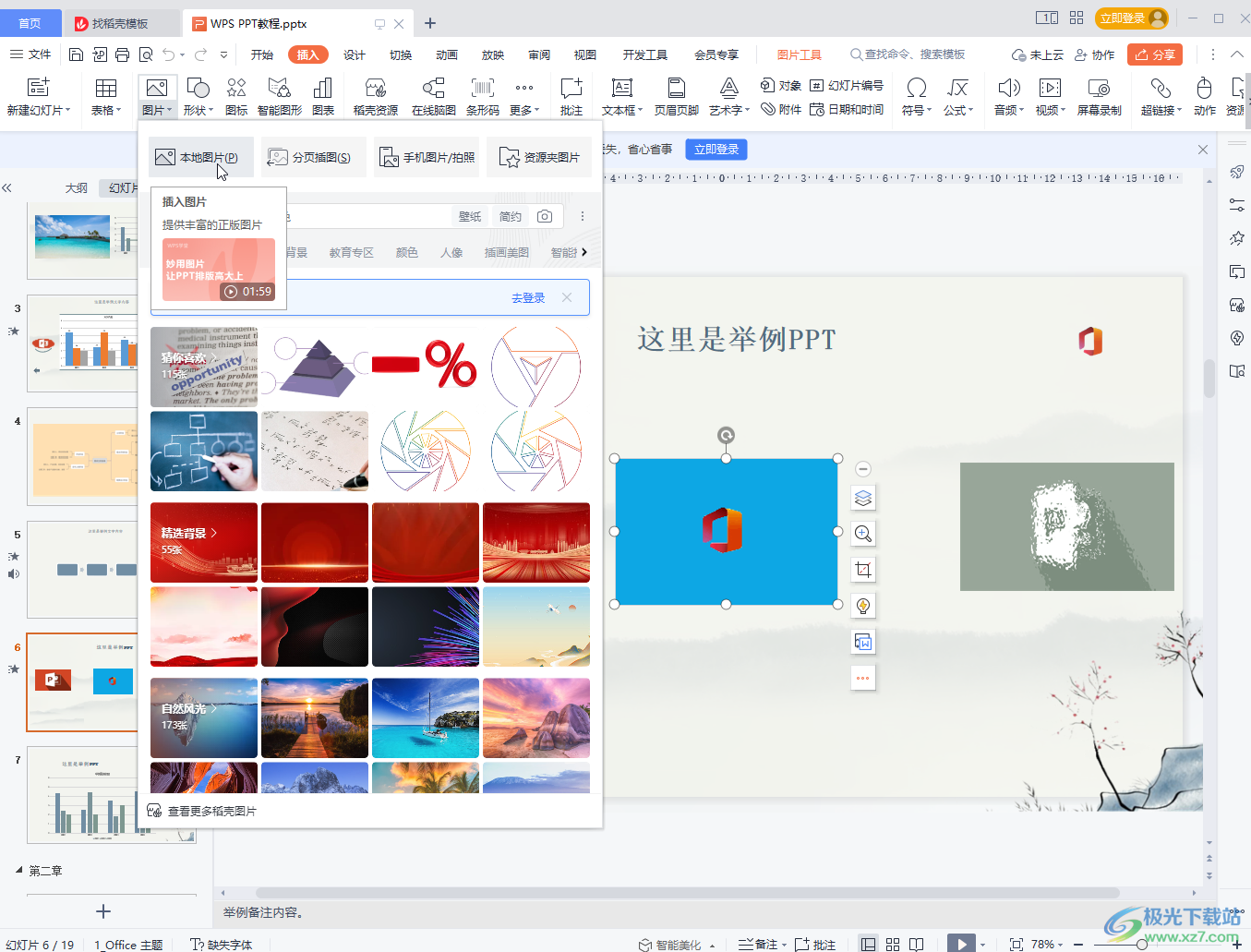
Task: Switch to slide sorter view in status bar
Action: point(893,944)
